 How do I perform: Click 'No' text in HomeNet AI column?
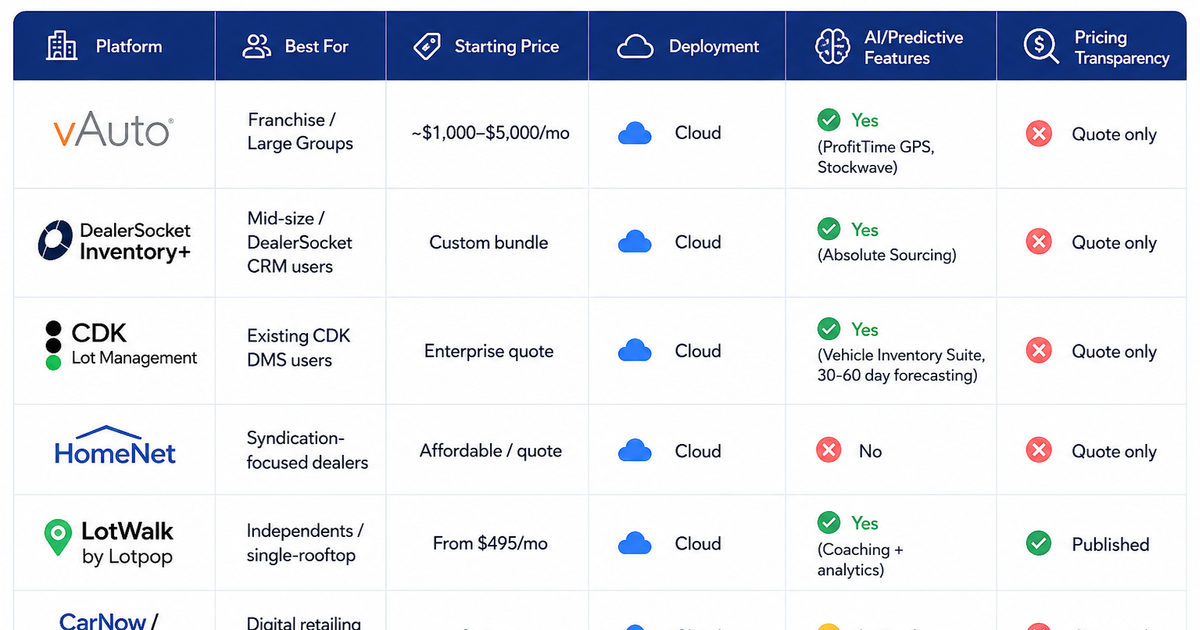click(870, 451)
